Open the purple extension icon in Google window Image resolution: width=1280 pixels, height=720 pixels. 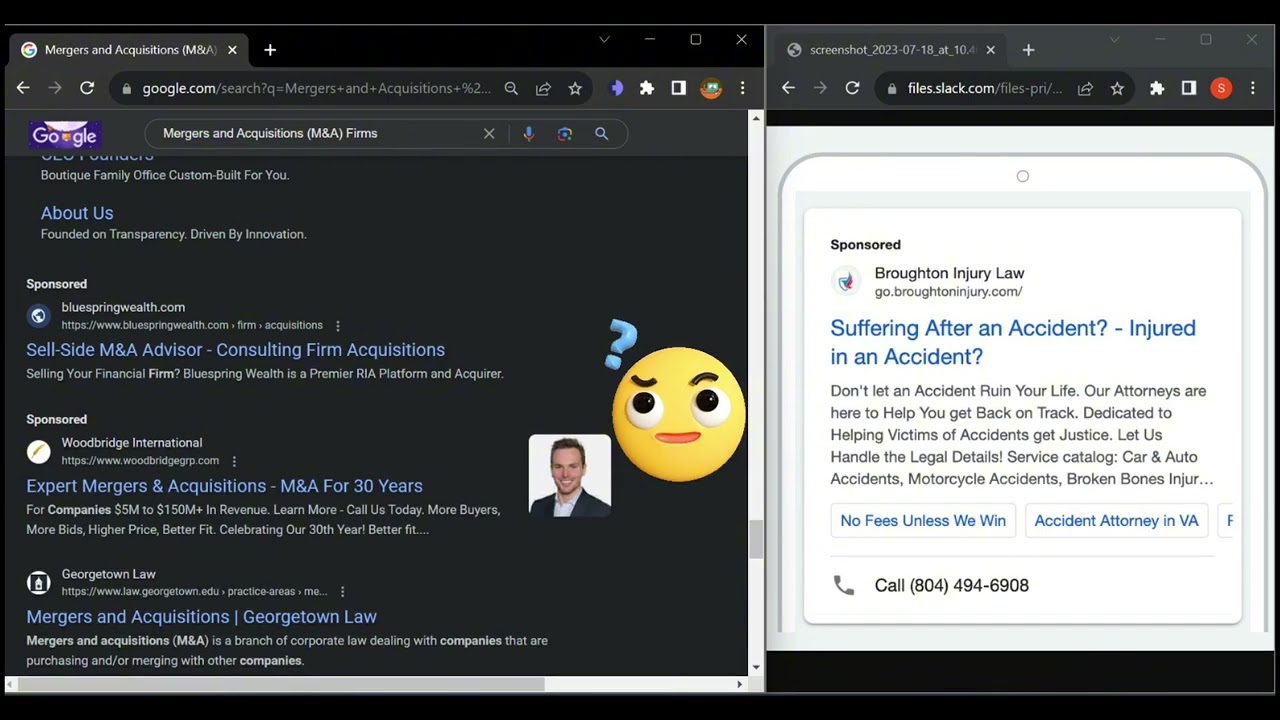616,88
